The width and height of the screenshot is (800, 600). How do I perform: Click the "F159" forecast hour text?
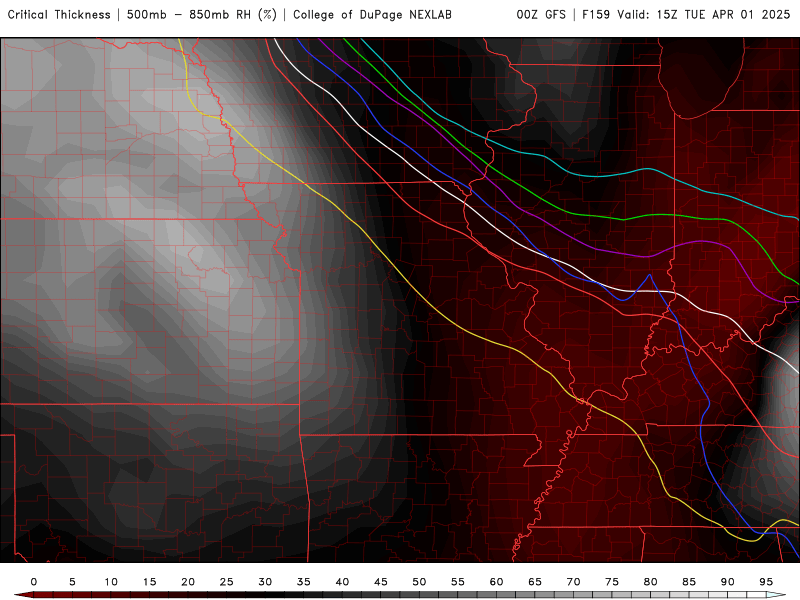tap(596, 15)
